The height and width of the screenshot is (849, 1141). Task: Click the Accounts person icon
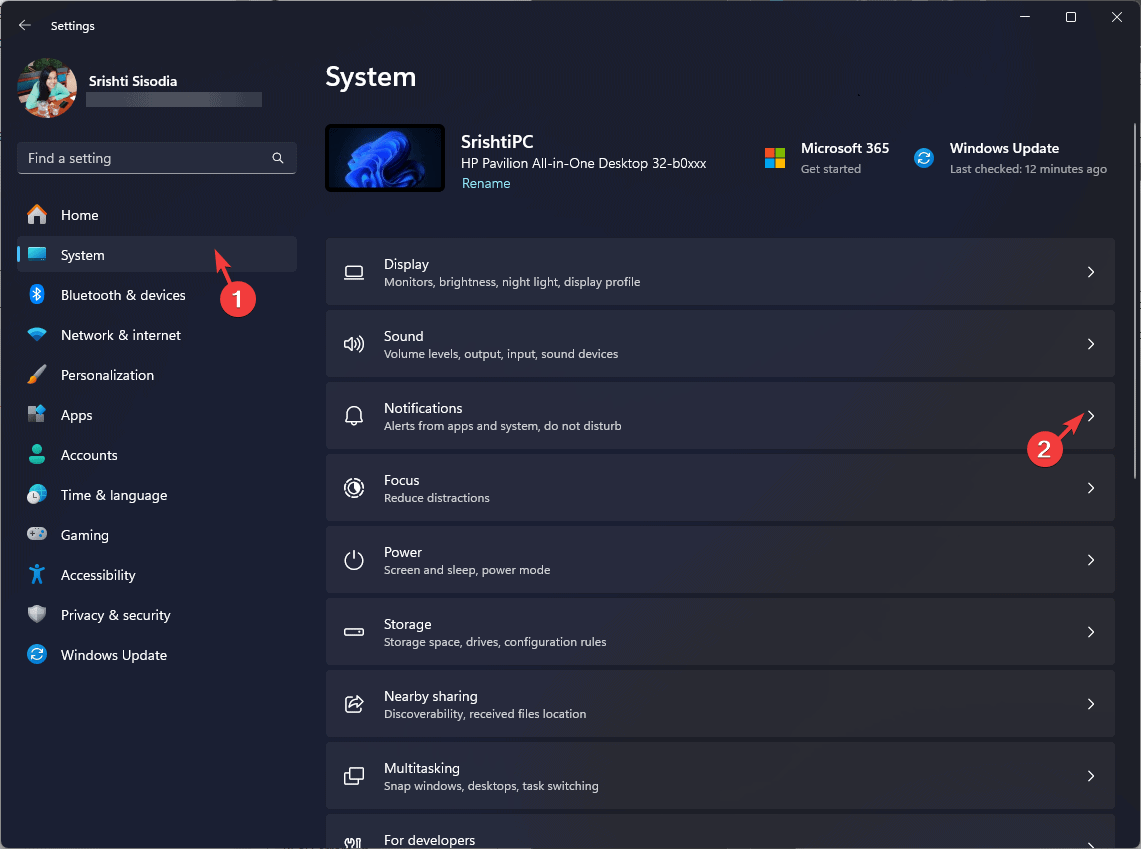[37, 454]
